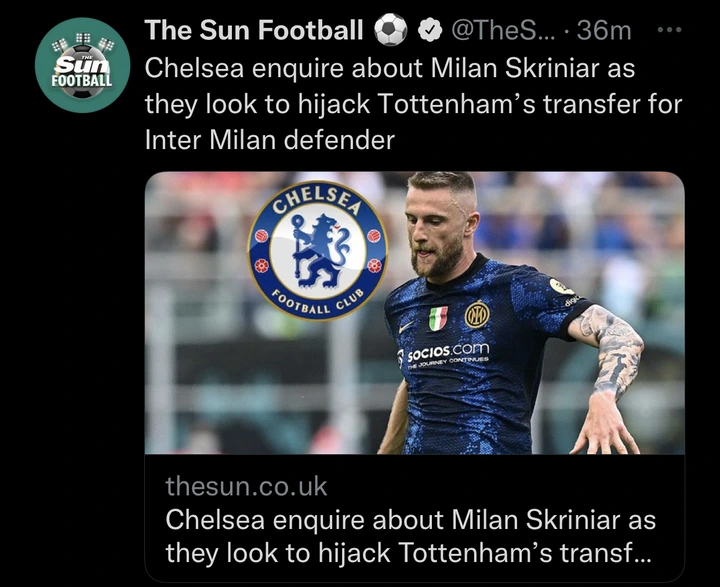Click the gold patch on the jersey sleeve

click(562, 286)
